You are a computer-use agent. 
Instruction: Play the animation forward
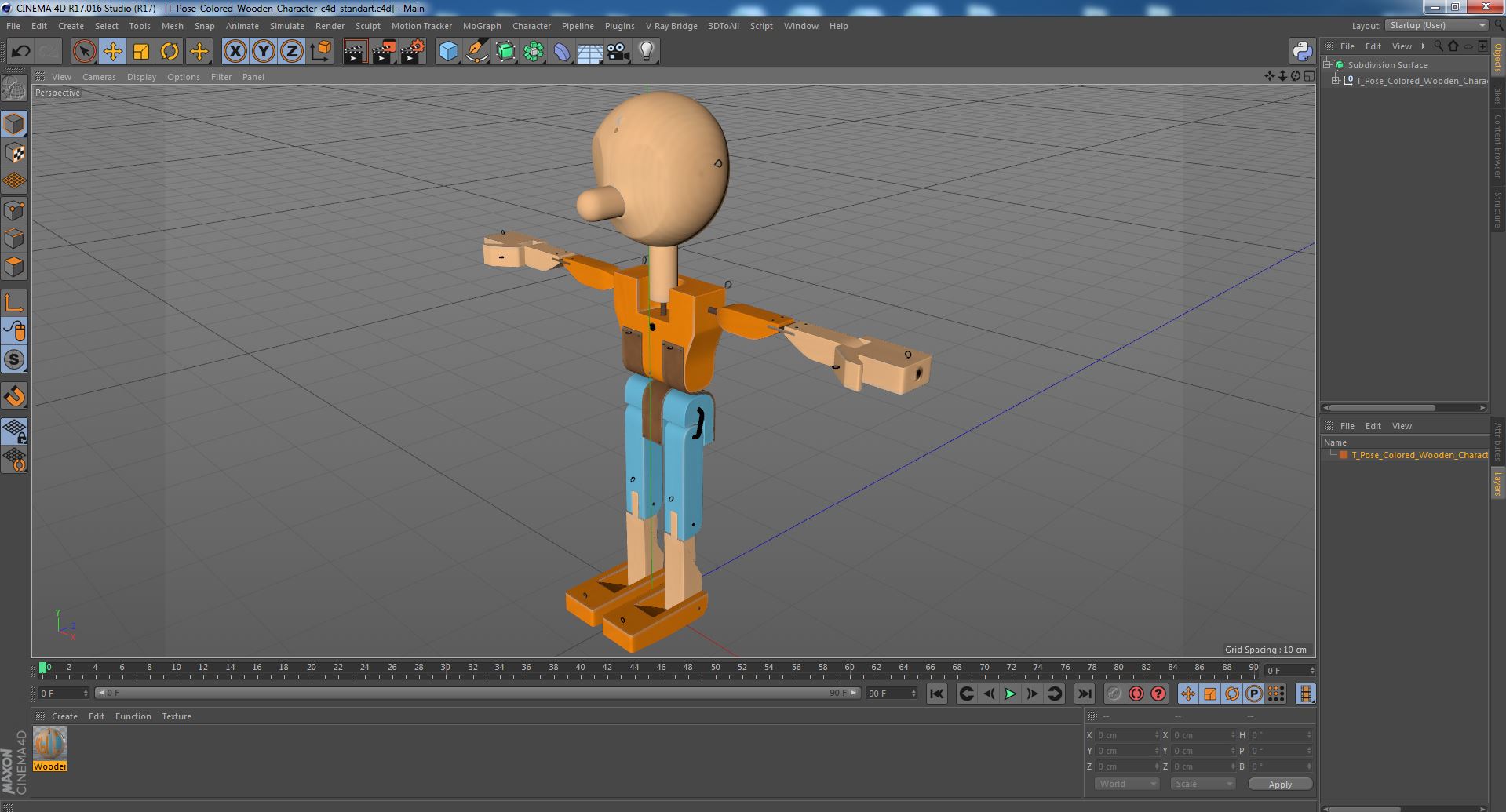[1010, 694]
